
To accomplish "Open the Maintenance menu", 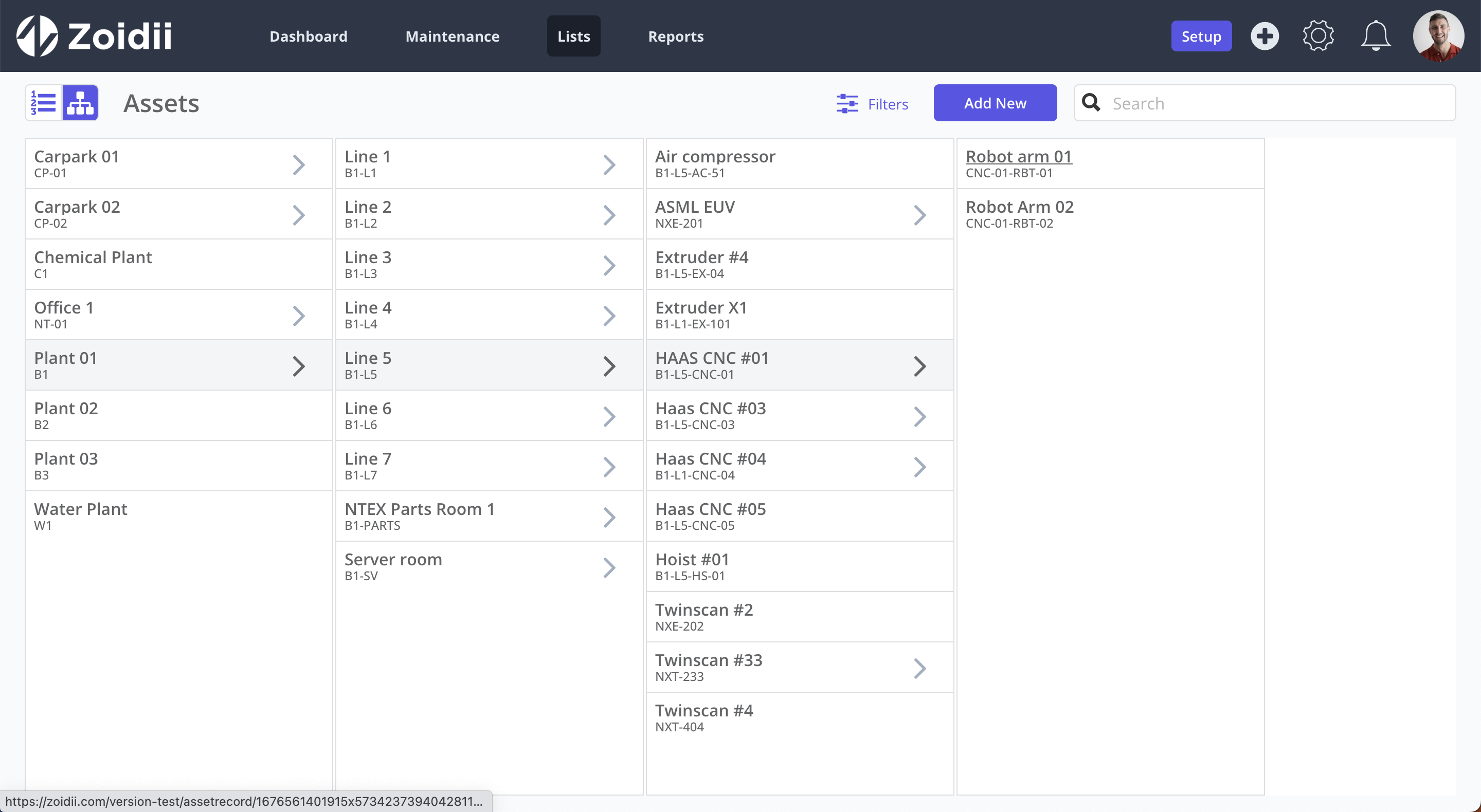I will coord(452,36).
